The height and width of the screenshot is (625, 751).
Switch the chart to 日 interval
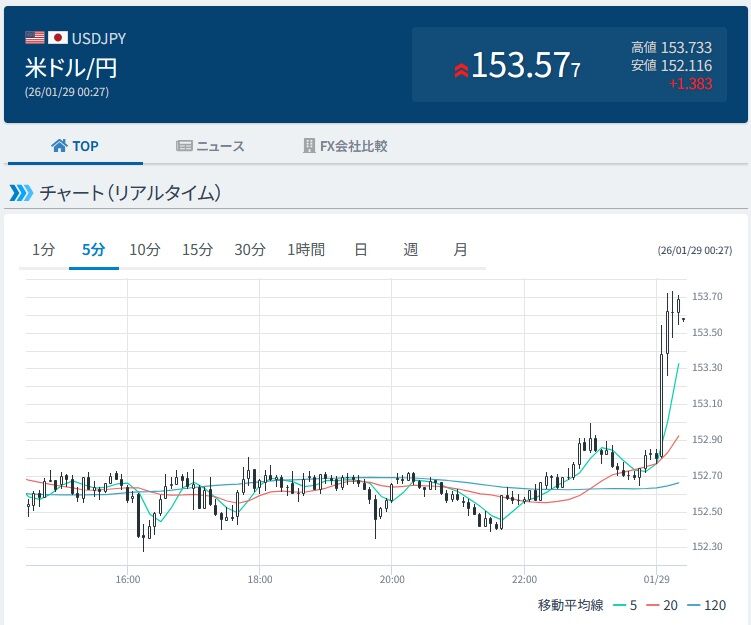coord(361,250)
